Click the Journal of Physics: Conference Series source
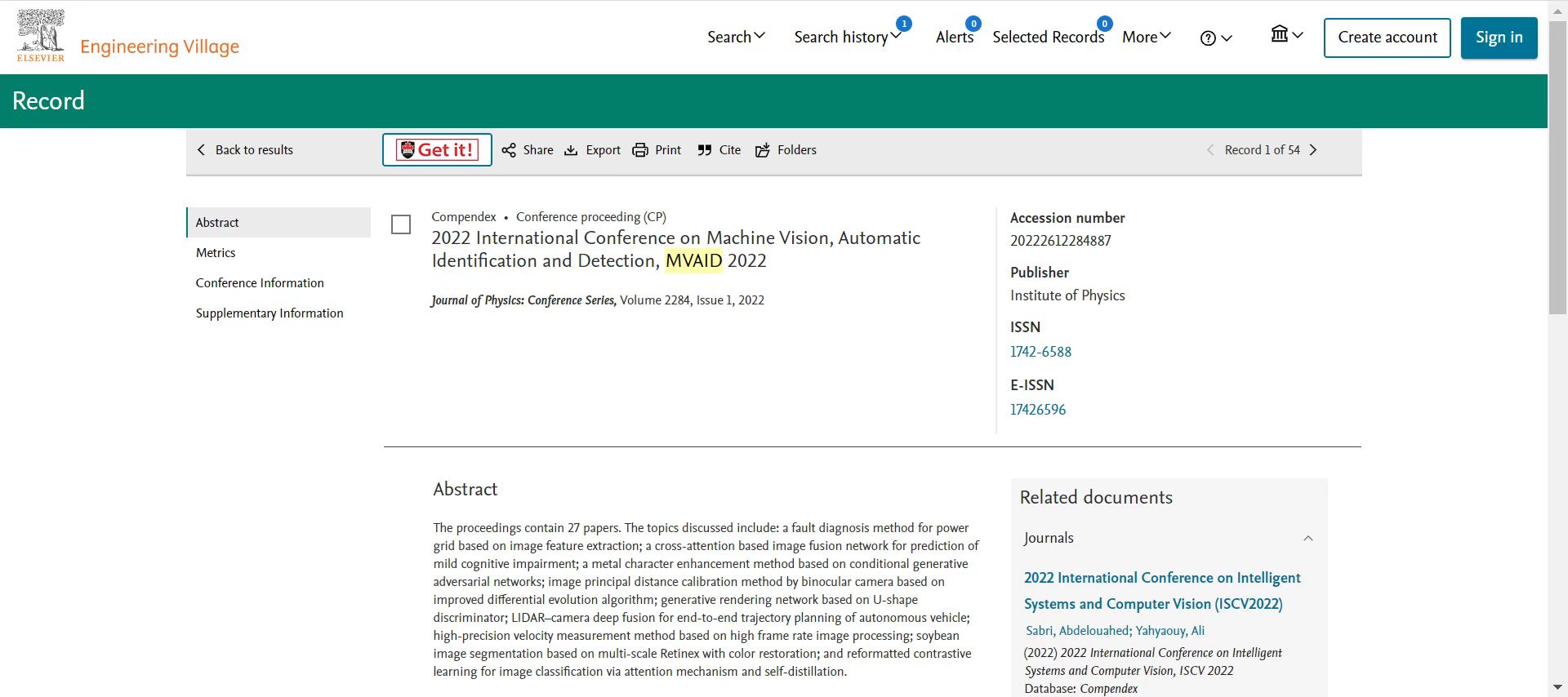The width and height of the screenshot is (1568, 697). [523, 300]
